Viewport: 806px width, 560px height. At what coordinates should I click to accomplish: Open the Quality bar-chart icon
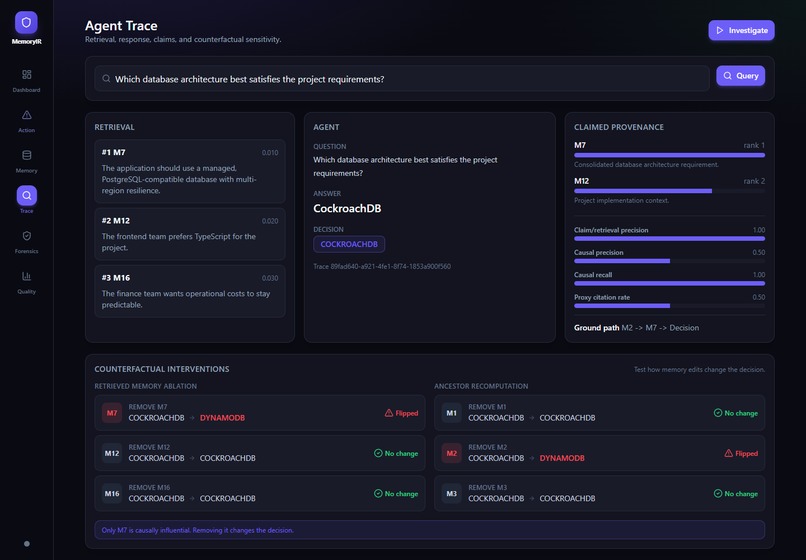pos(27,276)
